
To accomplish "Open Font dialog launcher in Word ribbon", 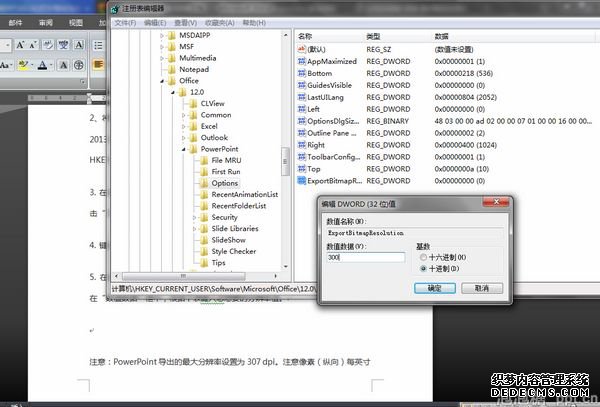I will [83, 81].
